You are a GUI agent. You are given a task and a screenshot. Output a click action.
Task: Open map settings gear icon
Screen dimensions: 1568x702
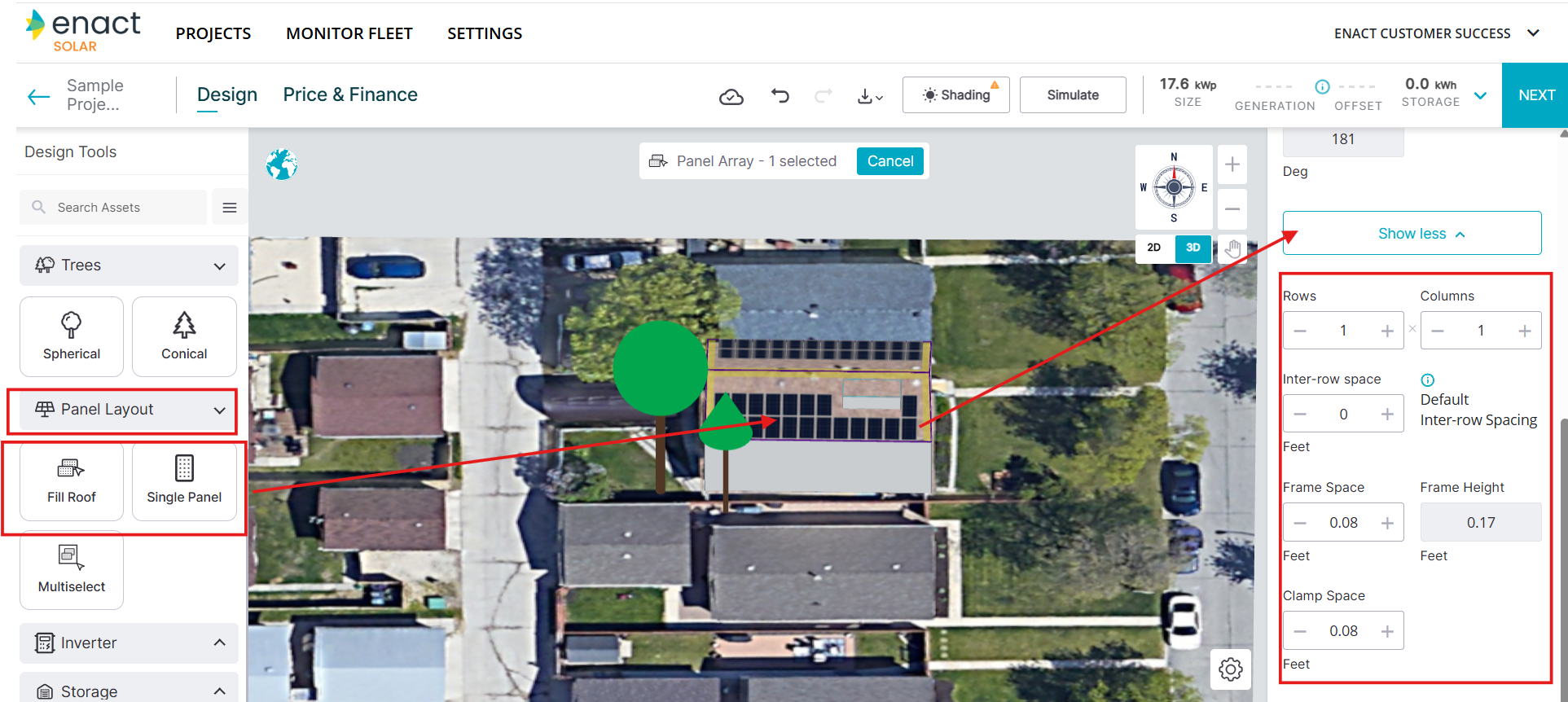(1230, 669)
